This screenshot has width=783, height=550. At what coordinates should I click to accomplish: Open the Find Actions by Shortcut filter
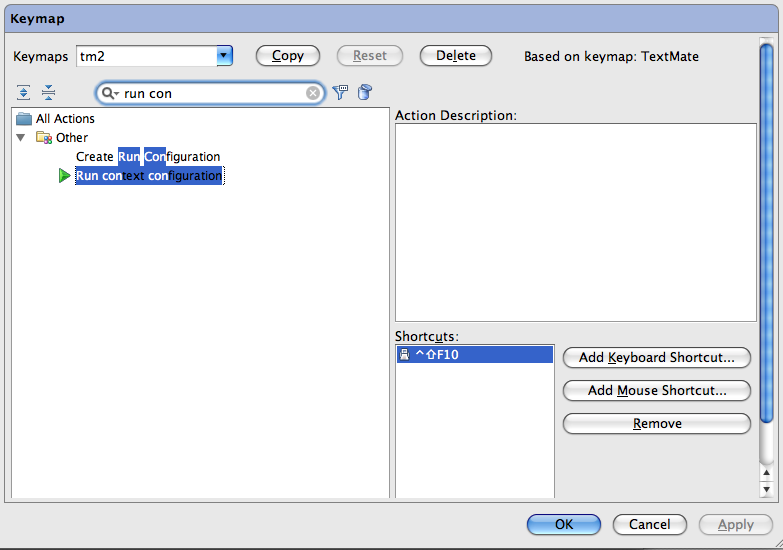(x=340, y=92)
